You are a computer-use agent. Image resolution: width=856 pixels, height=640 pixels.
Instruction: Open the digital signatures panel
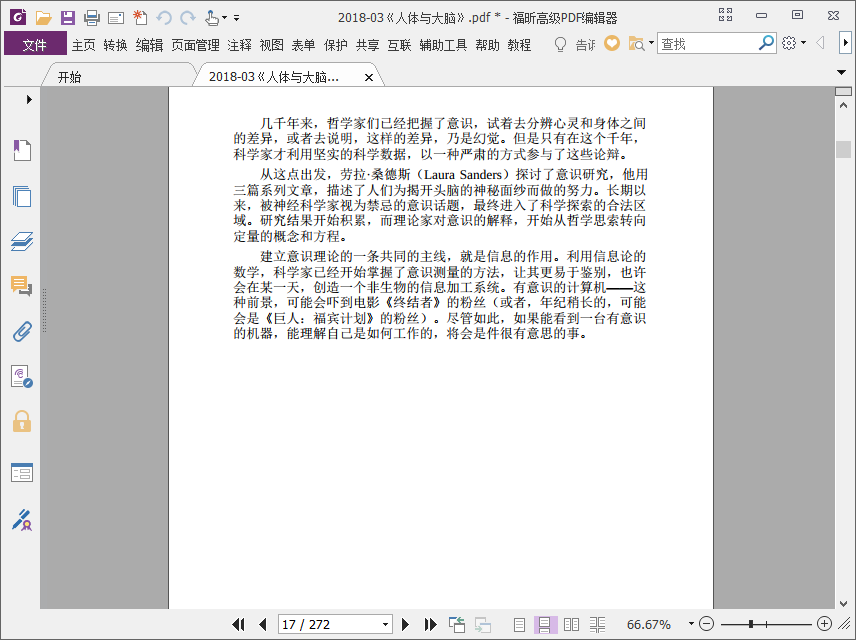tap(22, 377)
